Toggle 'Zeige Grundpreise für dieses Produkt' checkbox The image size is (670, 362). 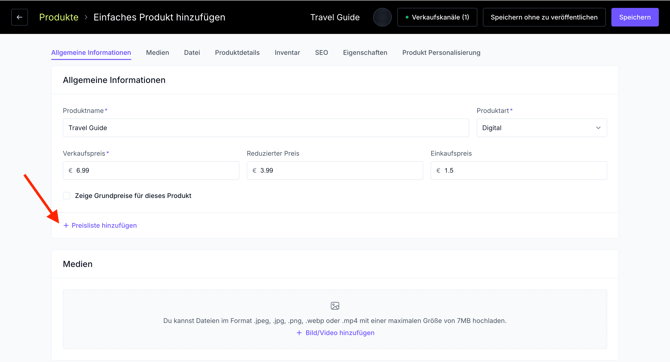(x=67, y=196)
